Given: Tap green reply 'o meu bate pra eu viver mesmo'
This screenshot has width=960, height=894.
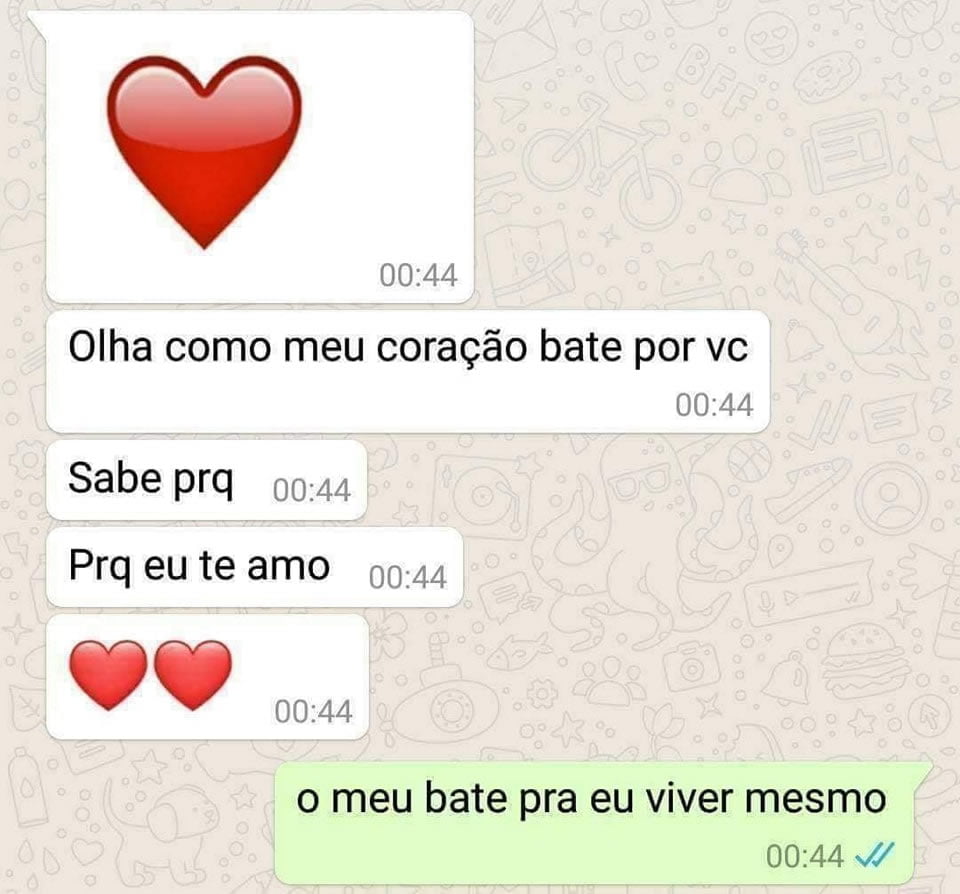Looking at the screenshot, I should click(x=603, y=822).
